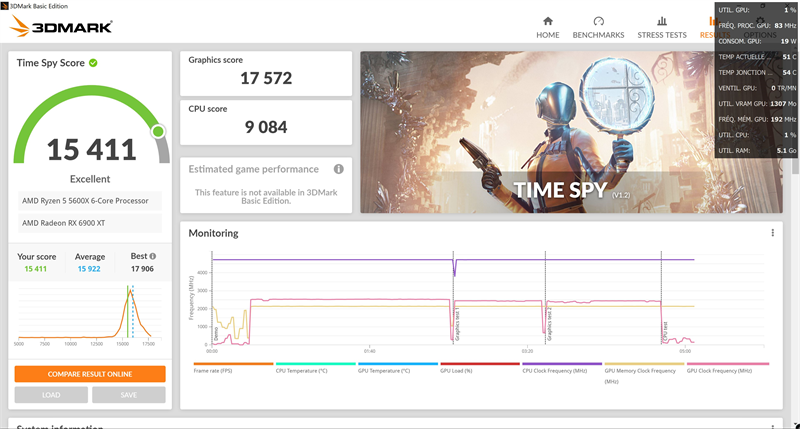Image resolution: width=800 pixels, height=429 pixels.
Task: Open the Stress Tests chart icon
Action: 662,21
